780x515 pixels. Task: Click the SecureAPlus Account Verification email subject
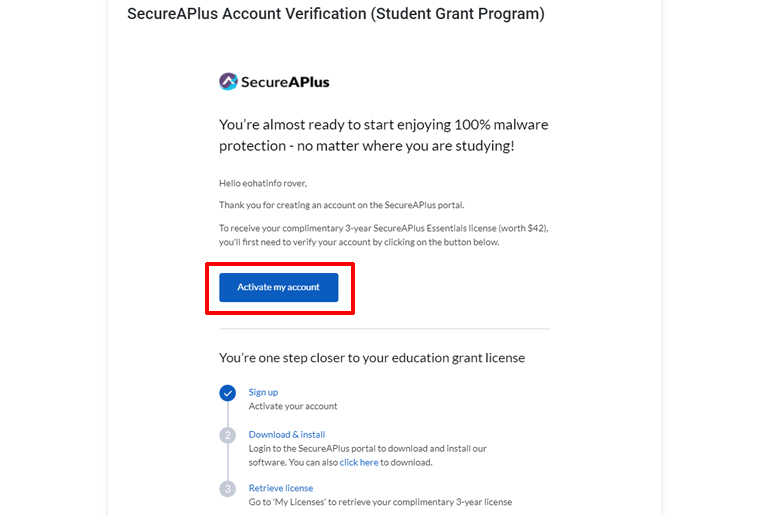336,14
